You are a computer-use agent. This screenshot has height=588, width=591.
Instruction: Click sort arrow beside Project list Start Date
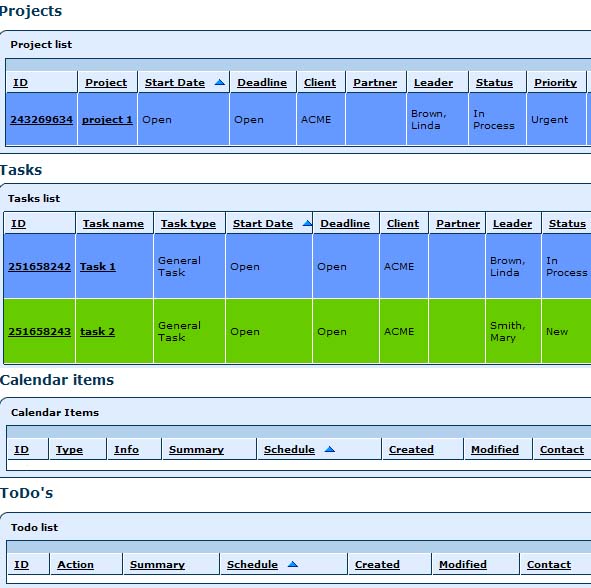coord(219,82)
